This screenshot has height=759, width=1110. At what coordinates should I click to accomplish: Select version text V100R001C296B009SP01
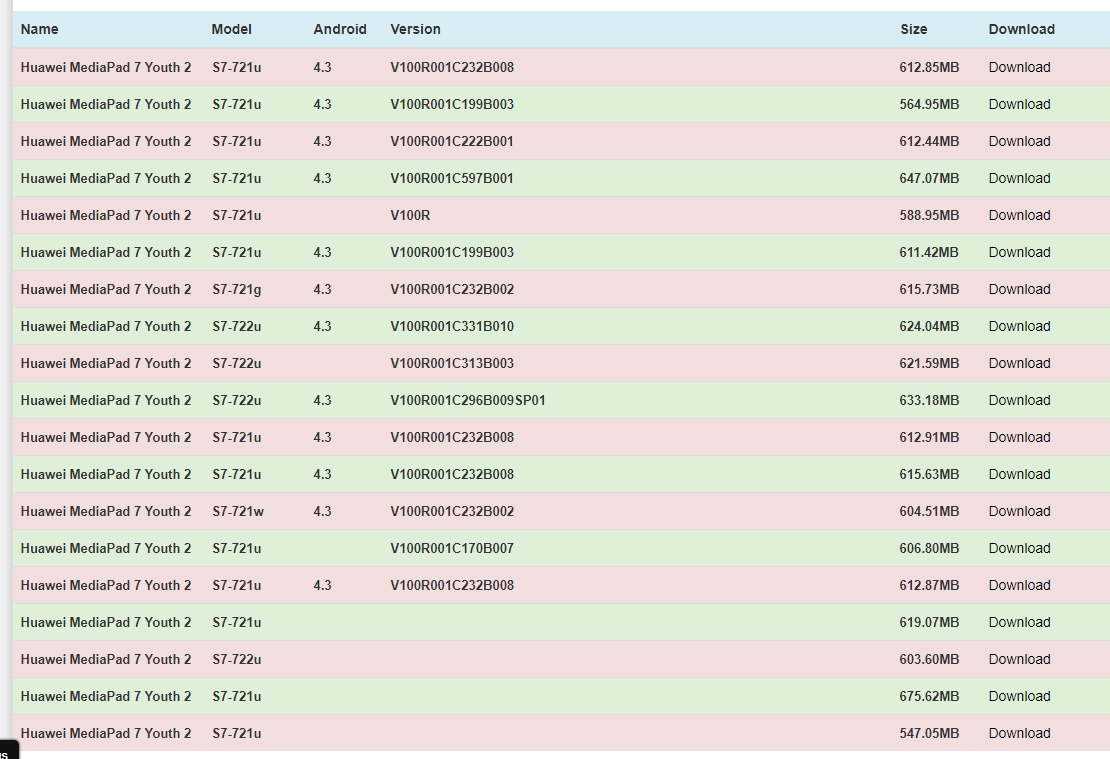pyautogui.click(x=468, y=400)
